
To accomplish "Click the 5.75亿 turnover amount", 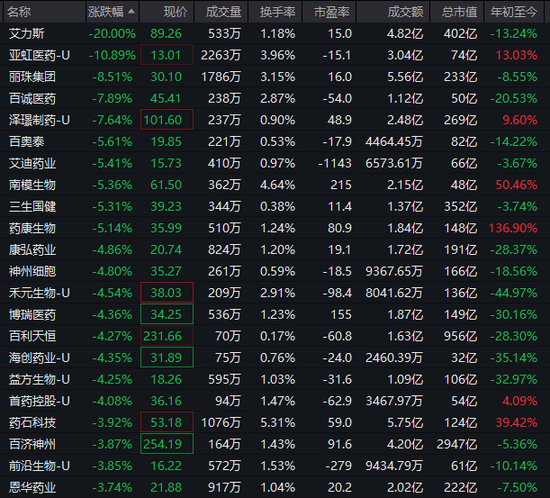I will click(405, 423).
